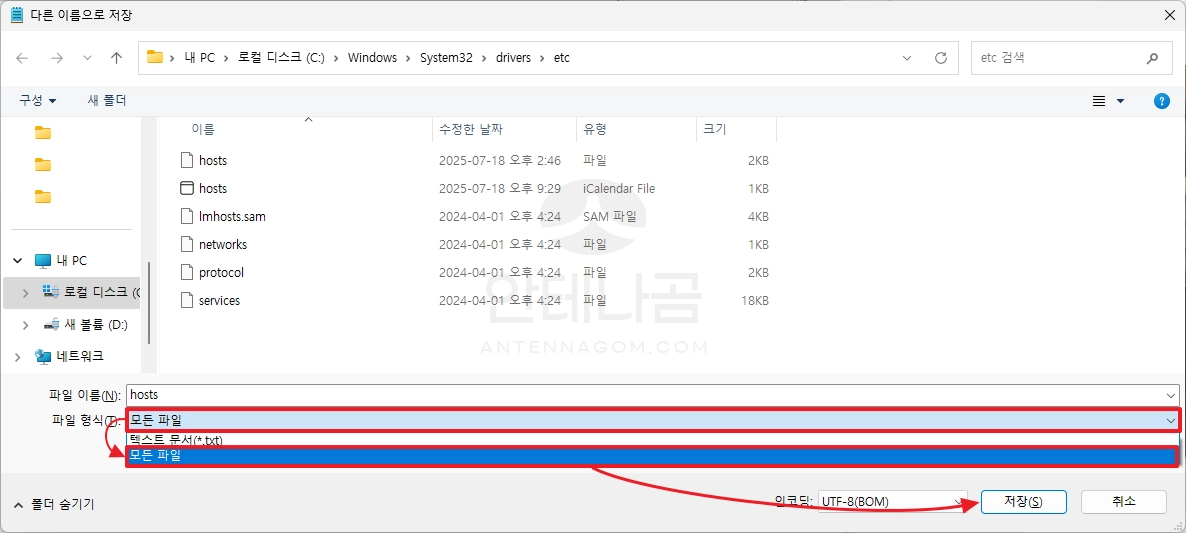
Task: Sort by 크기 column
Action: point(715,129)
